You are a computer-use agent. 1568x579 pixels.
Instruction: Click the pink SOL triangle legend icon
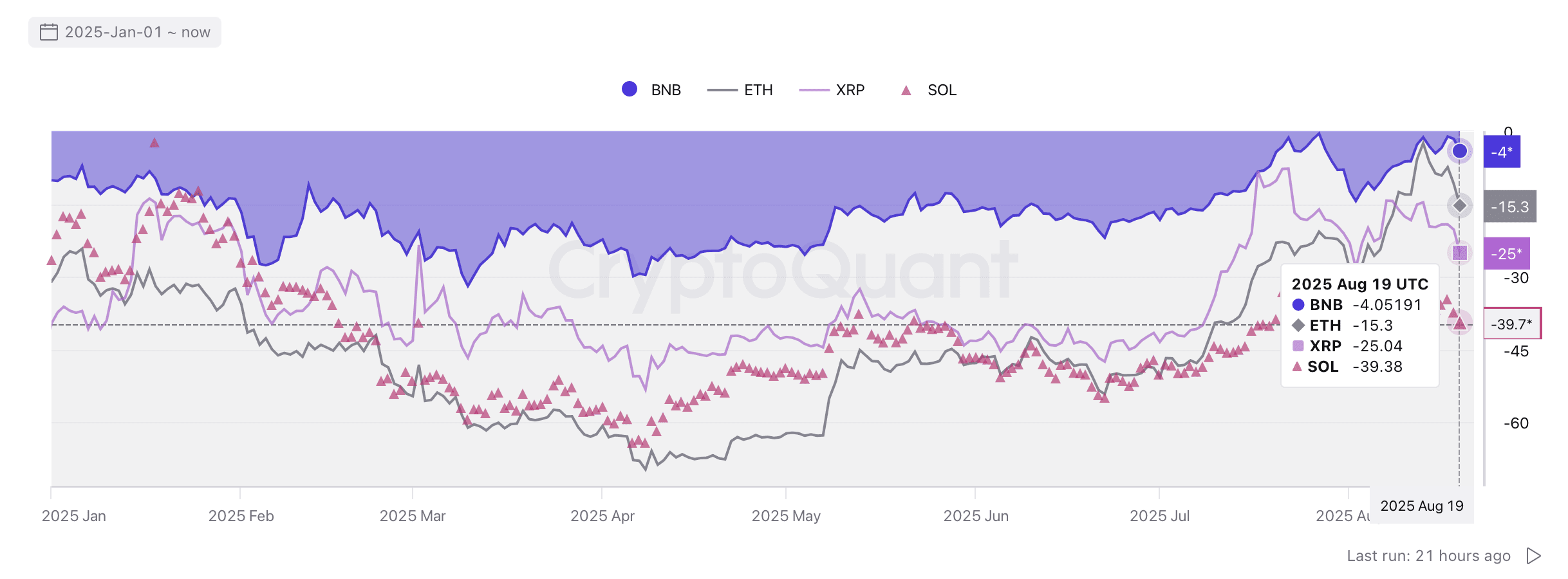[906, 91]
